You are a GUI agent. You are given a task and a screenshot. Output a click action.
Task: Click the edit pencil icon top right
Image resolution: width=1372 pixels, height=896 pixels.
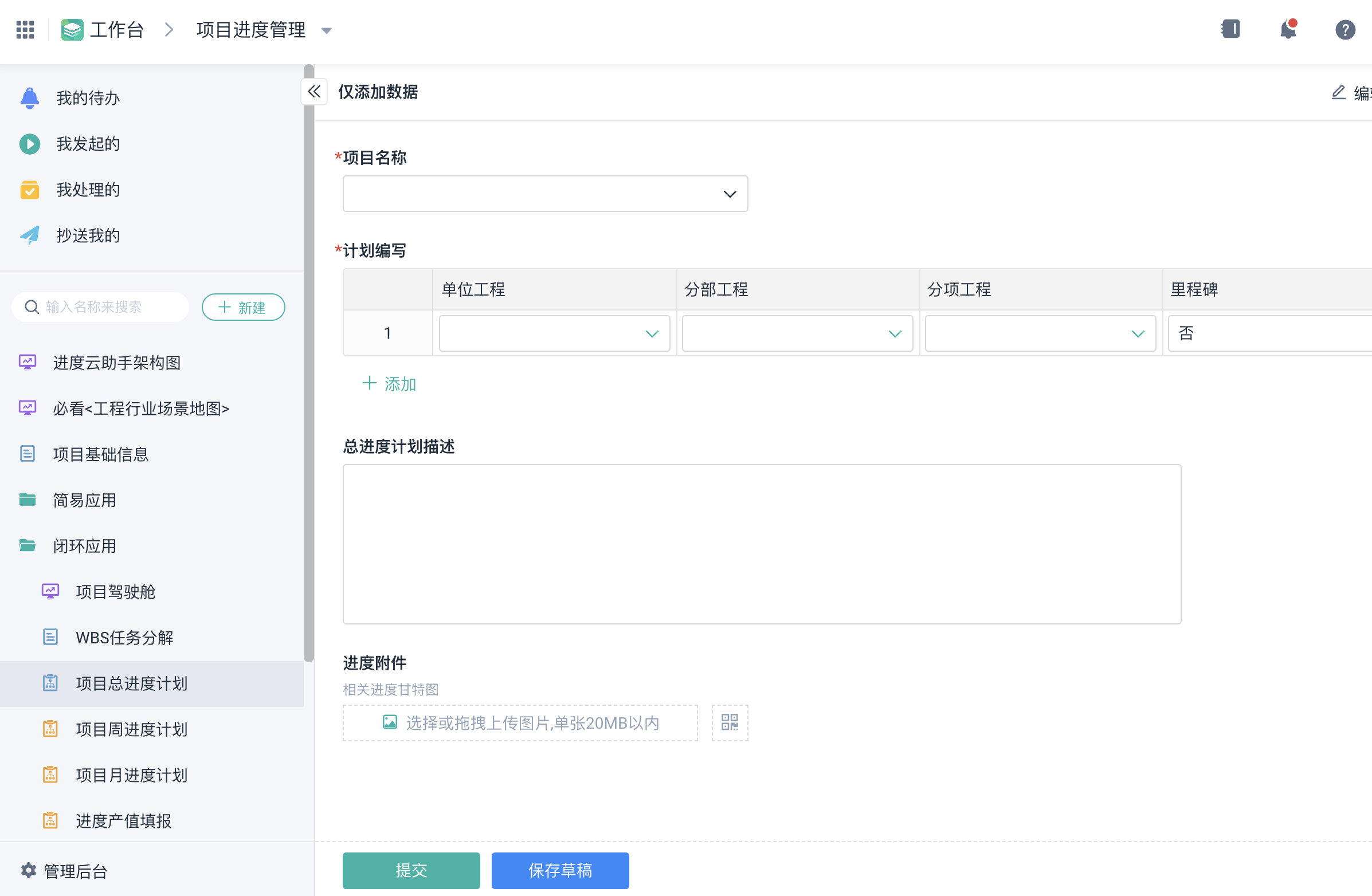click(1338, 92)
